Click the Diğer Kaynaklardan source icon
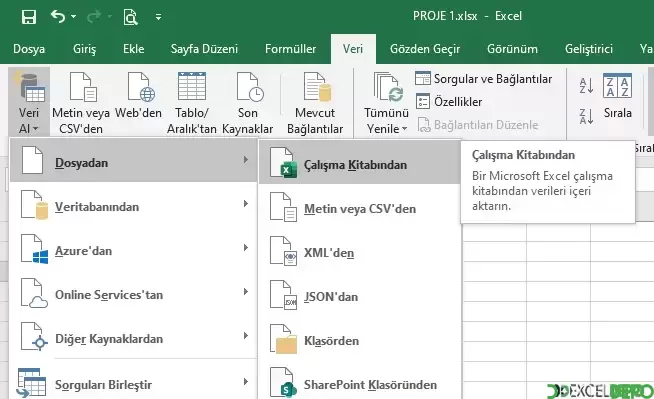This screenshot has height=399, width=654. 35,337
